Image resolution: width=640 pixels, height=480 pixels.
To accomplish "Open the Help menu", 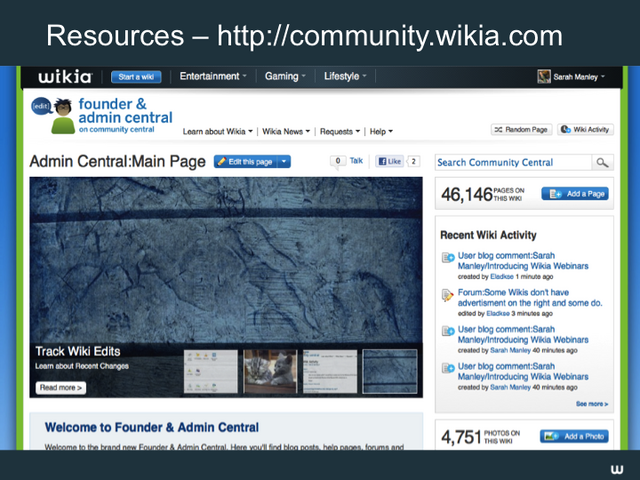I will pos(381,131).
